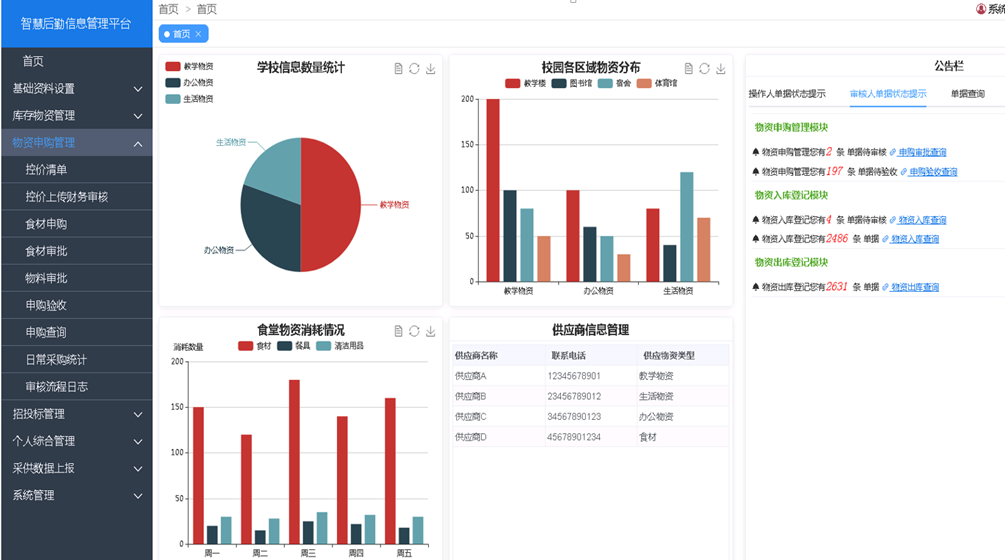
Task: Save the 食堂物资消耗情况 chart with download icon
Action: point(431,331)
